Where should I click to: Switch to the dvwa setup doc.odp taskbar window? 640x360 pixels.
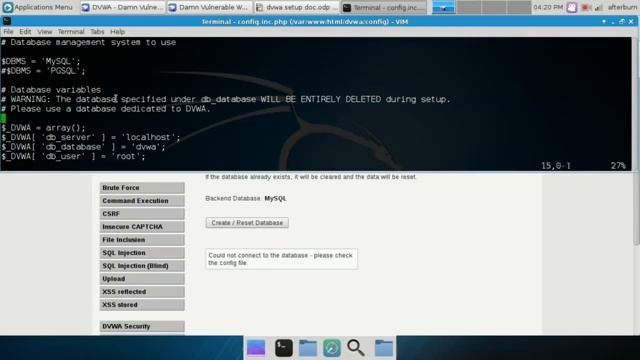(x=296, y=7)
